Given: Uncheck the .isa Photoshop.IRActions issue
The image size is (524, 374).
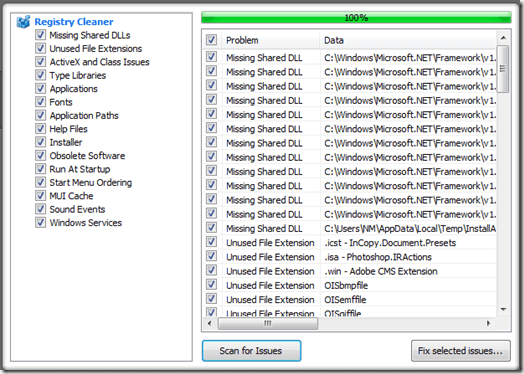Looking at the screenshot, I should (211, 256).
